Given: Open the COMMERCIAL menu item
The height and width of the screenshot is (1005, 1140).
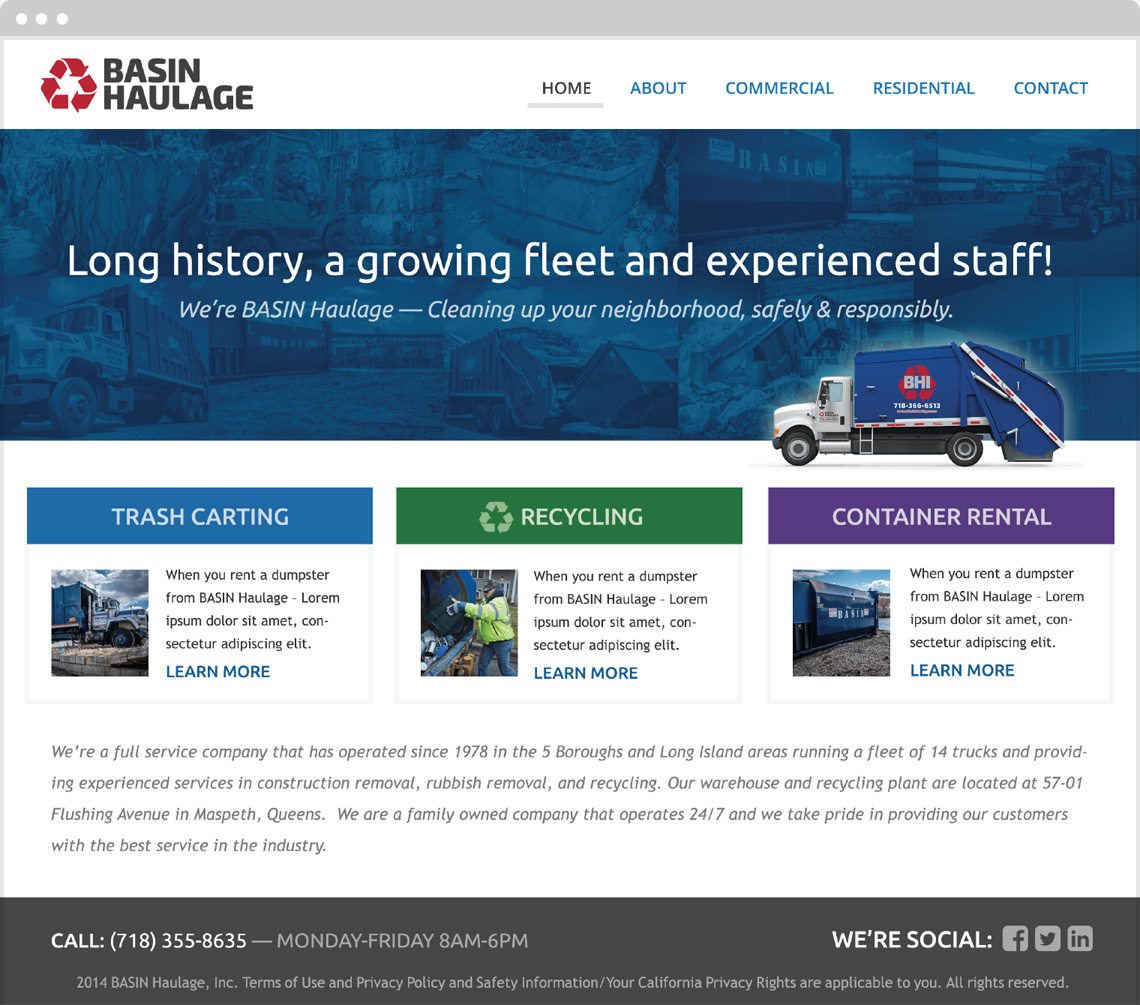Looking at the screenshot, I should [x=779, y=89].
